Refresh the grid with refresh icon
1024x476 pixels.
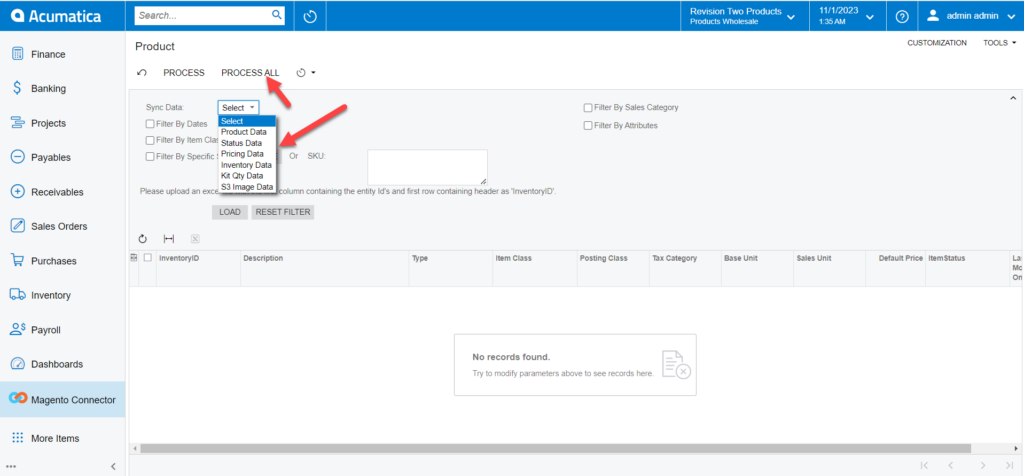pos(143,240)
